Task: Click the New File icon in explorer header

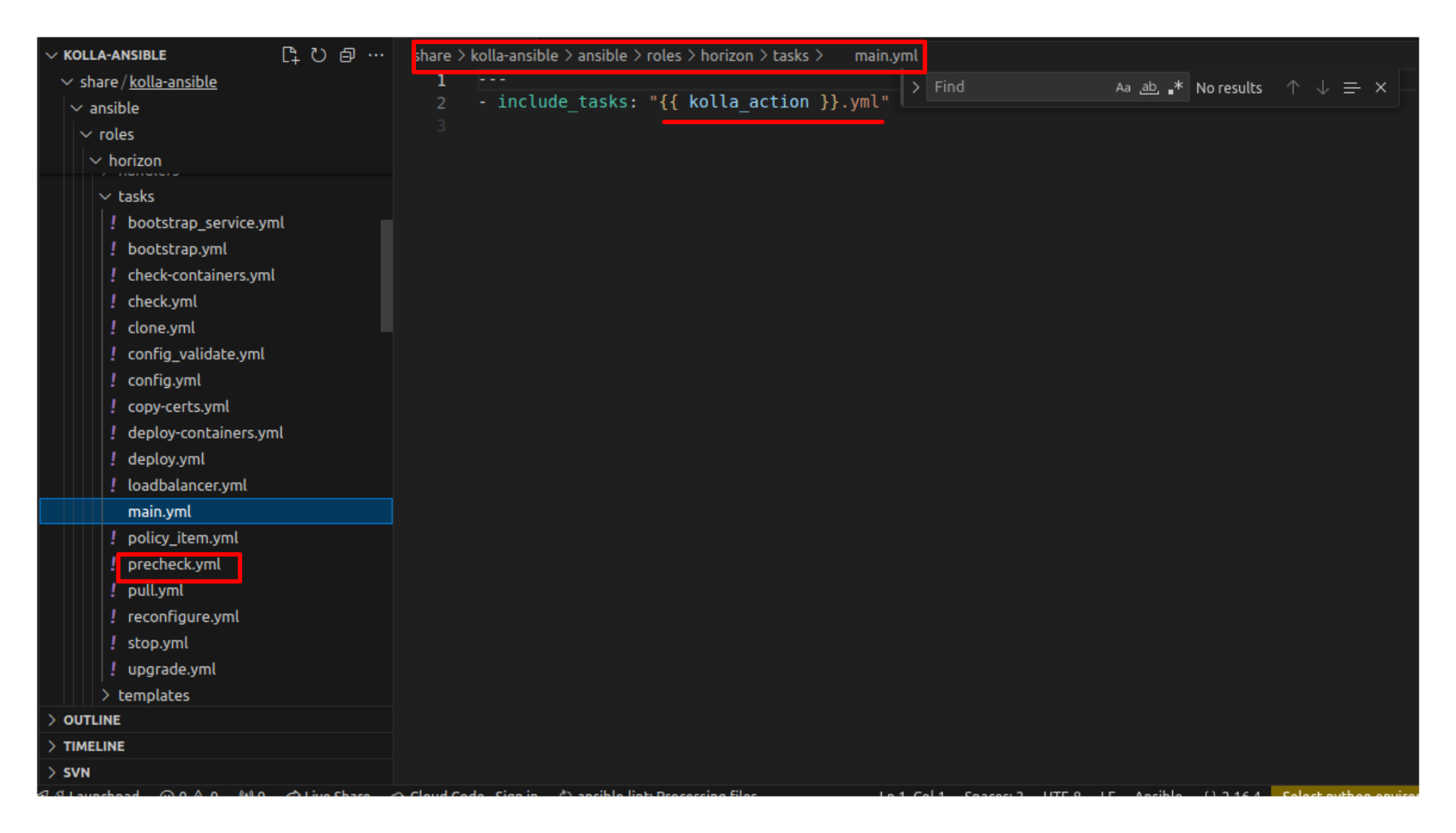Action: tap(290, 55)
